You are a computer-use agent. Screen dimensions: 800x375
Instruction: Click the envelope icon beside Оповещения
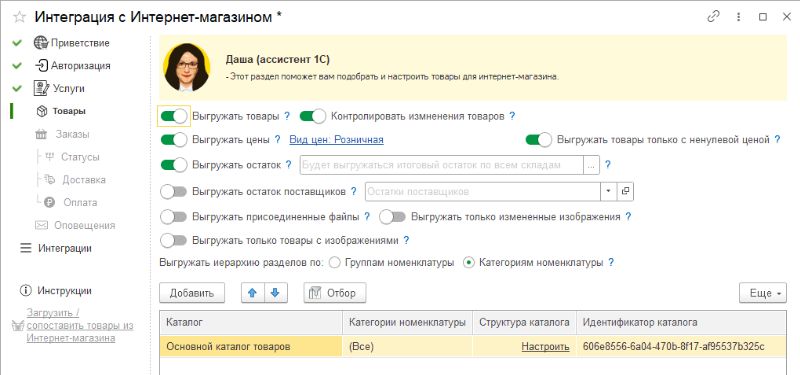tap(41, 225)
